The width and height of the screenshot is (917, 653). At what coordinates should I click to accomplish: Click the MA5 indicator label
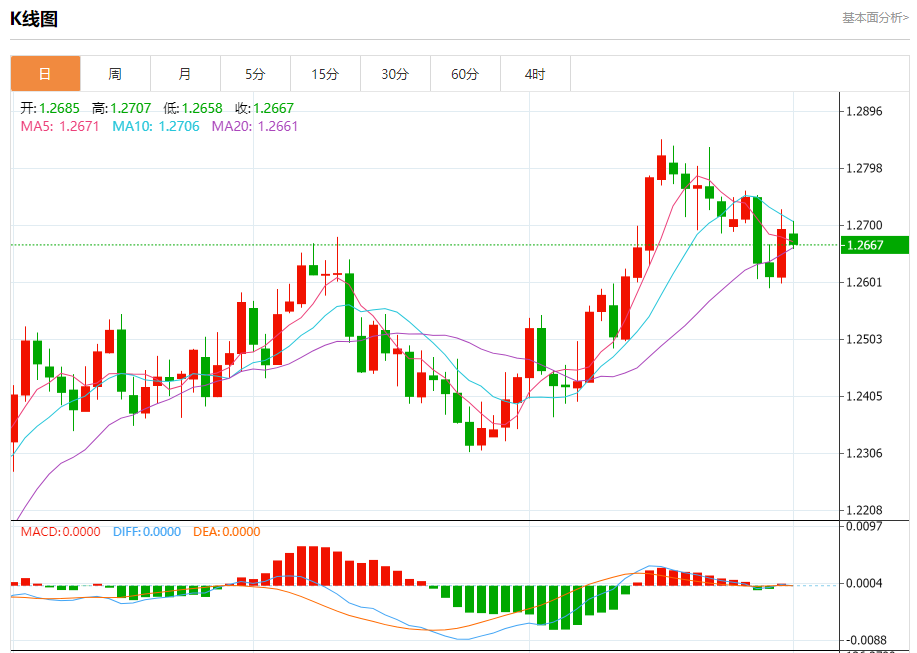60,126
